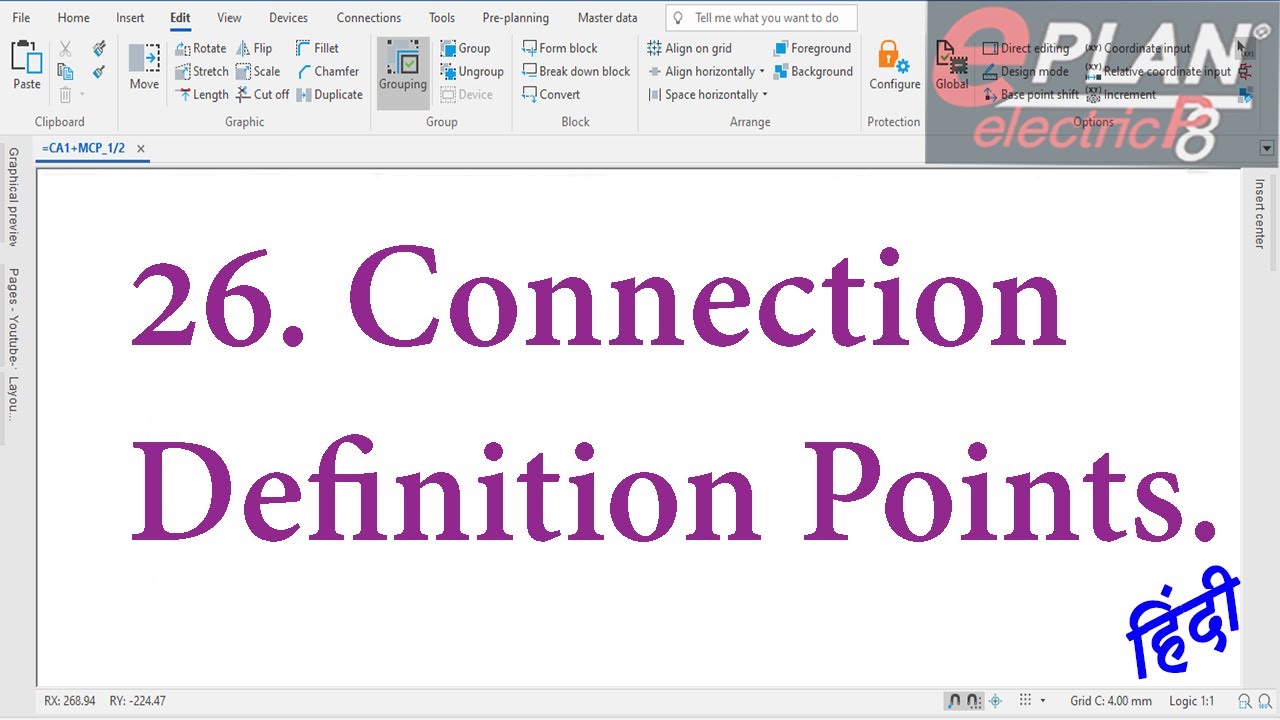
Task: Toggle the crosshair snap target icon
Action: point(995,701)
